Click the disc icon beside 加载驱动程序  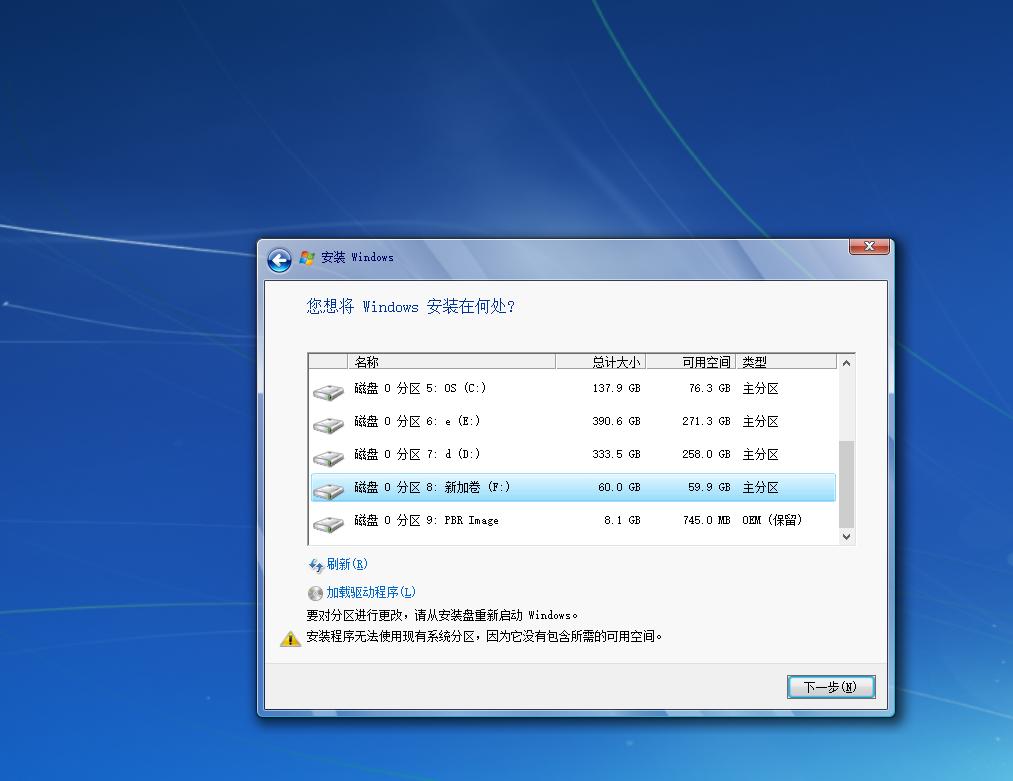(x=315, y=593)
